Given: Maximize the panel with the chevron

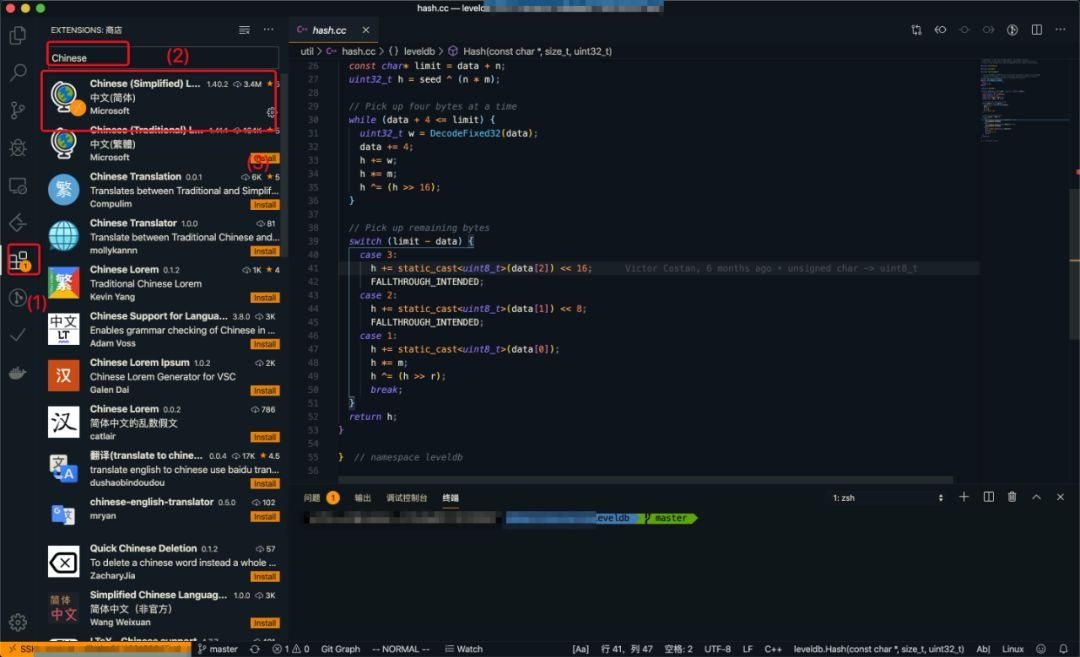Looking at the screenshot, I should click(x=1036, y=497).
